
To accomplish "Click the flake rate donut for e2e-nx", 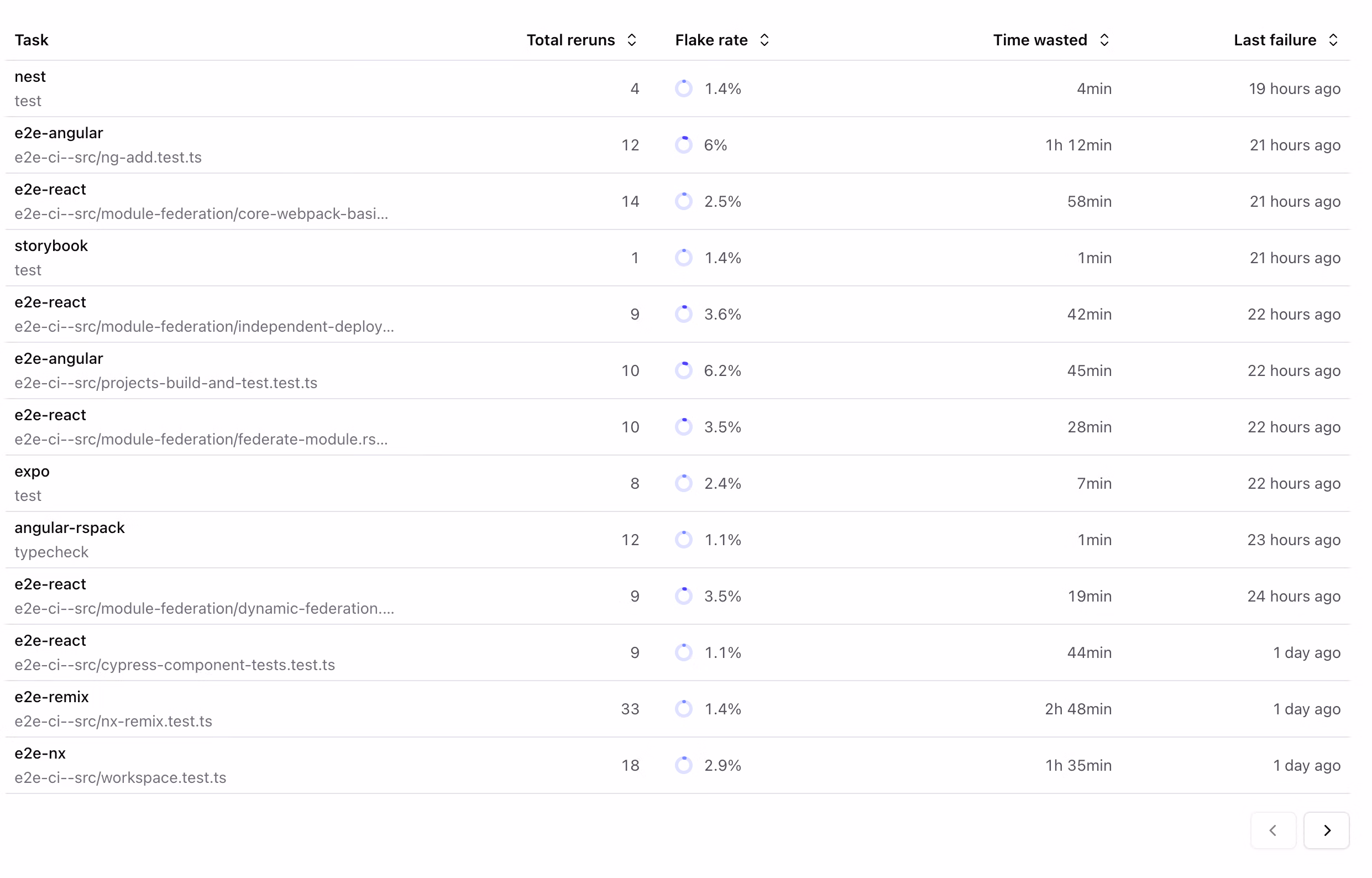I will [x=684, y=765].
